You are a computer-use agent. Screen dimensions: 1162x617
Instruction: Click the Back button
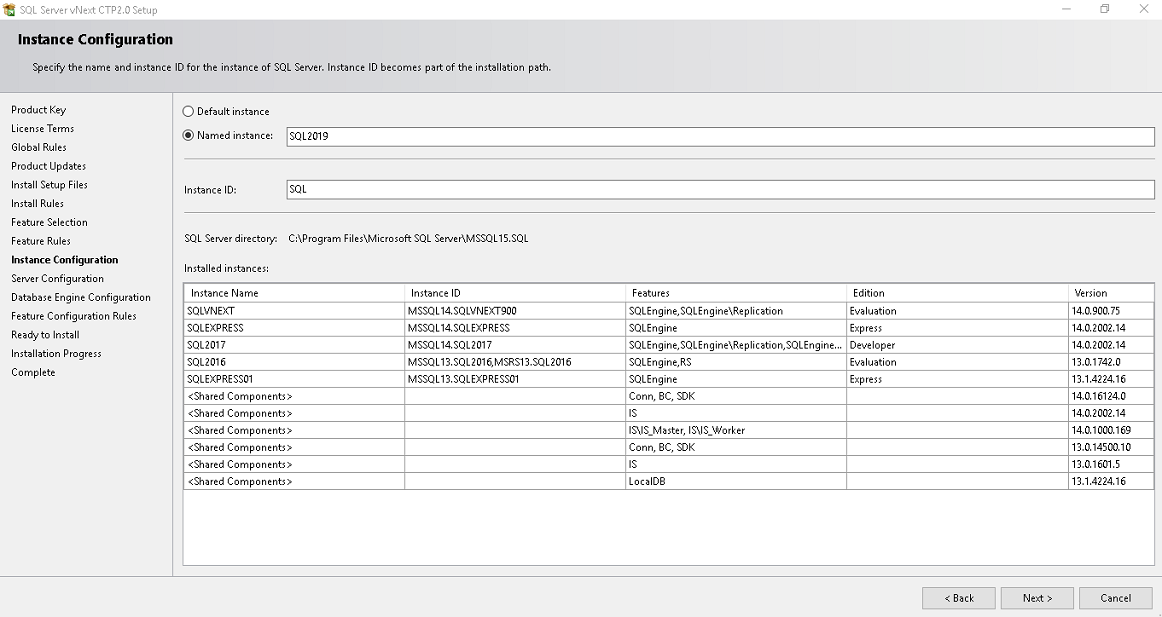click(x=958, y=598)
